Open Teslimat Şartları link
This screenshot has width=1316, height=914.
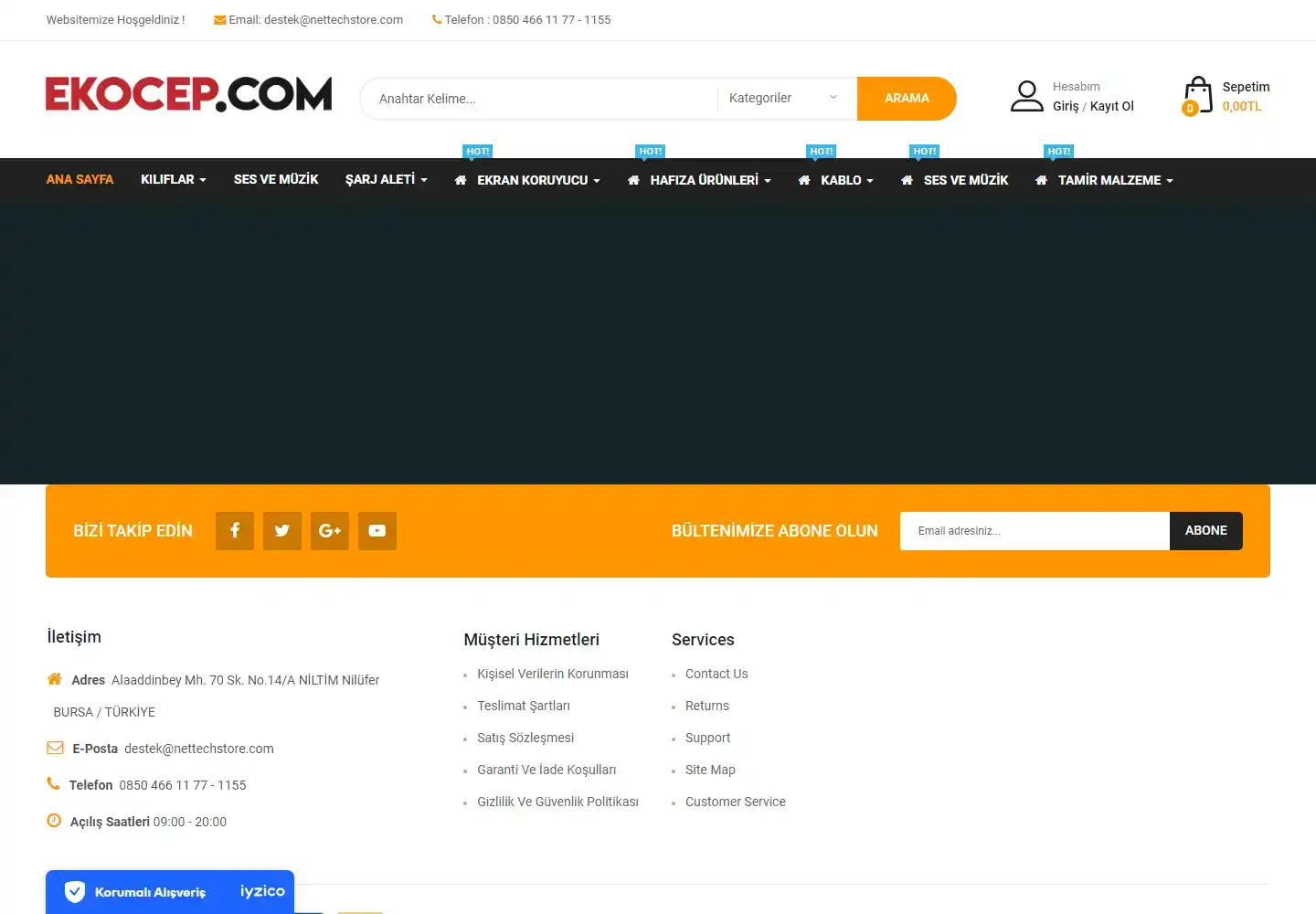coord(524,706)
